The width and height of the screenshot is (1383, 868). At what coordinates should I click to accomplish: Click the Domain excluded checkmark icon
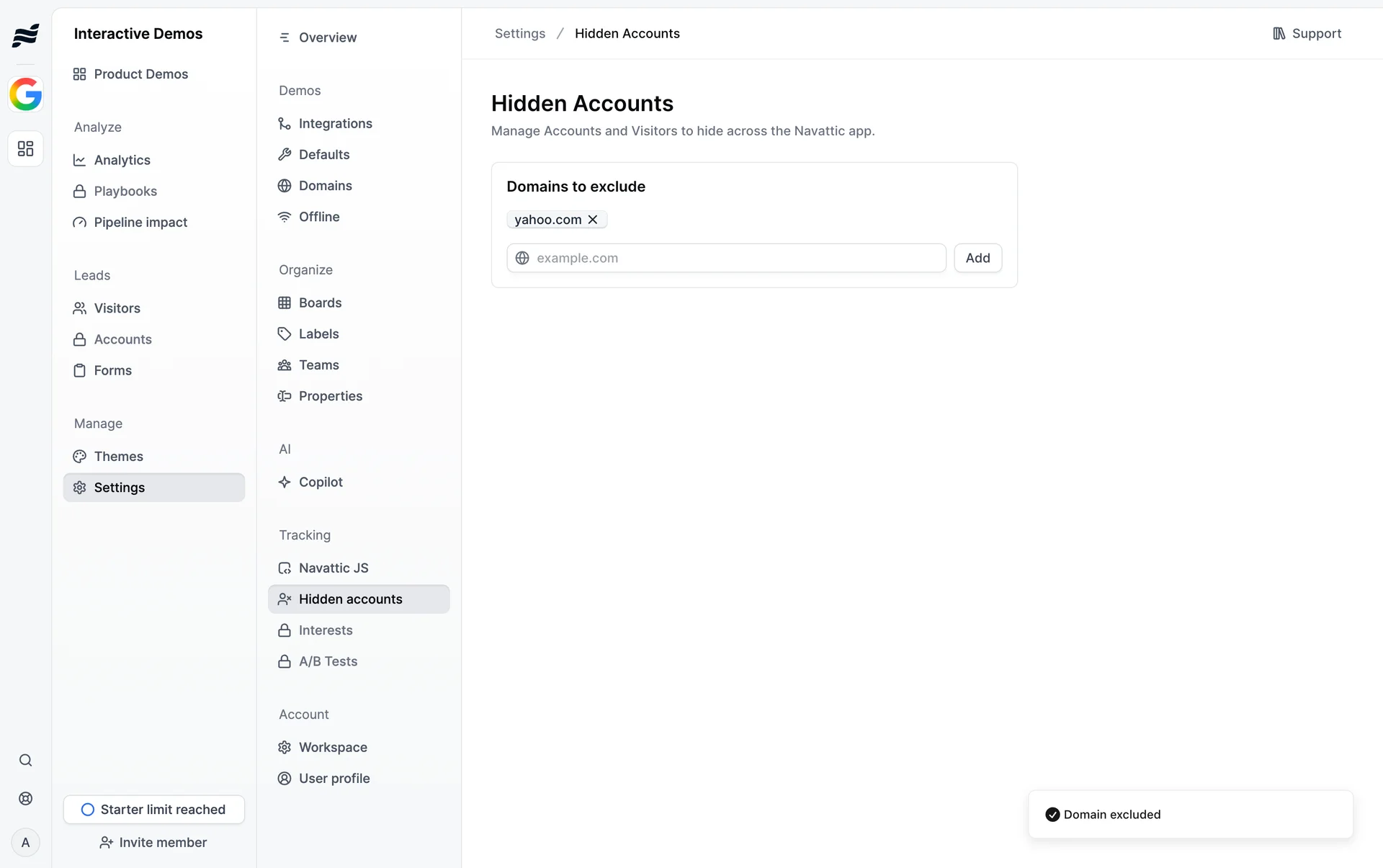[x=1052, y=815]
